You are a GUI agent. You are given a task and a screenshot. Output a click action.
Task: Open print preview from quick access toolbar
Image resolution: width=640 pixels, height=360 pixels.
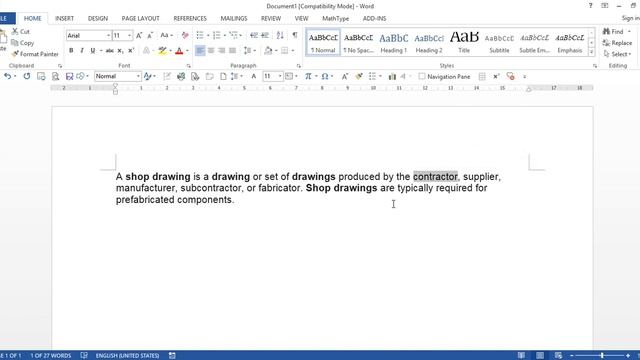pyautogui.click(x=55, y=76)
